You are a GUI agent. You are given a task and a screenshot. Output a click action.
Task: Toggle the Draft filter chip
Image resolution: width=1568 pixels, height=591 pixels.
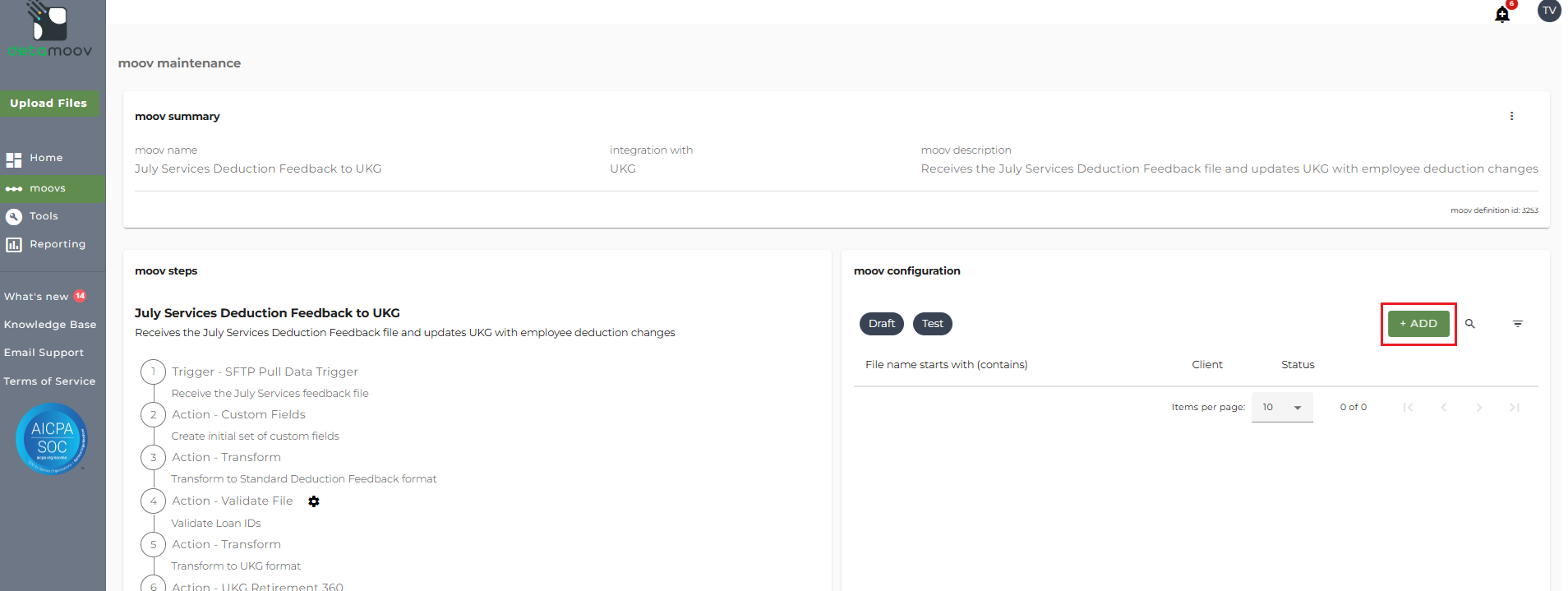pos(882,324)
